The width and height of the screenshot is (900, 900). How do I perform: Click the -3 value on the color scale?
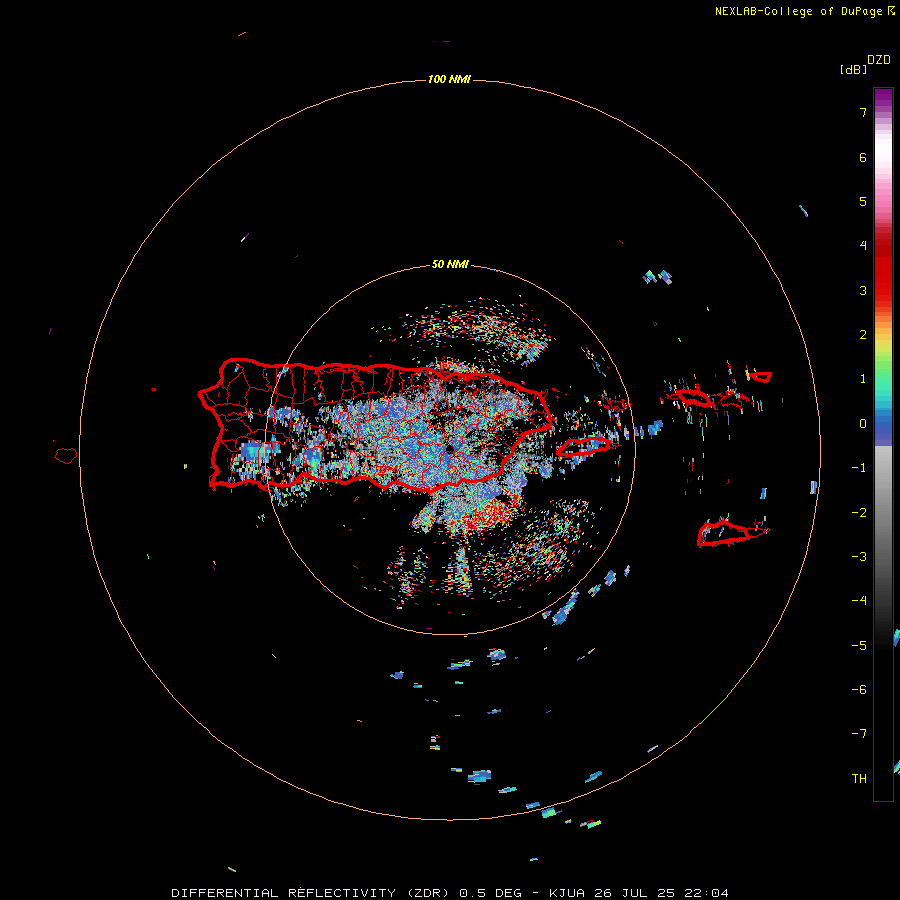pos(859,557)
